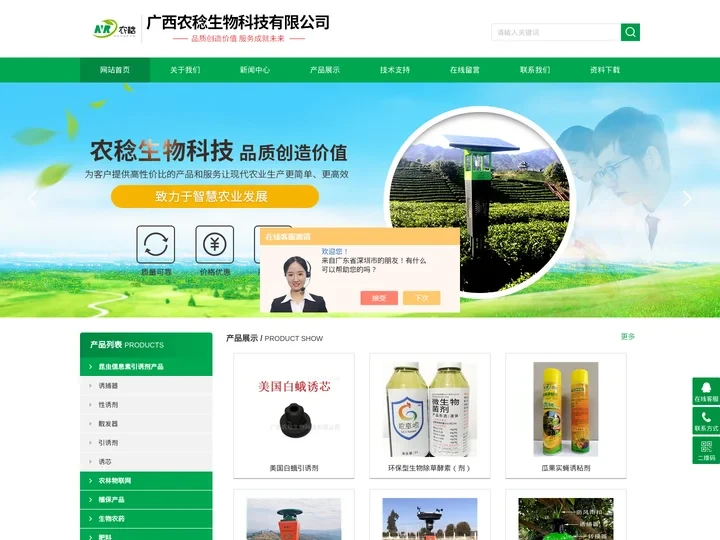This screenshot has height=540, width=720.
Task: Show previous banner slide arrow
Action: pyautogui.click(x=32, y=198)
